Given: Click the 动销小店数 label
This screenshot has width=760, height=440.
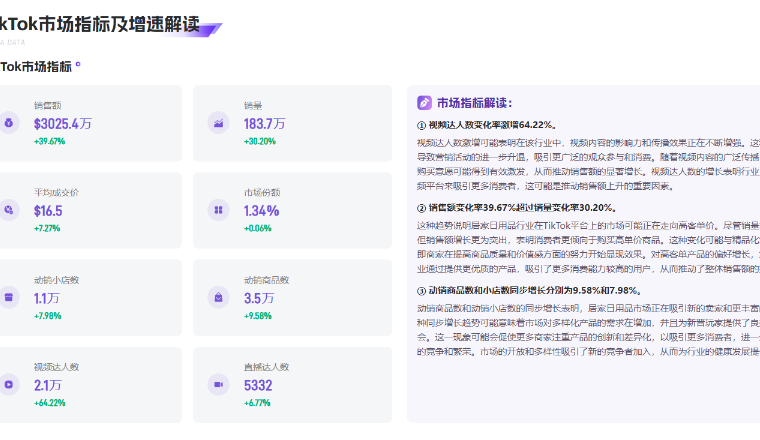Looking at the screenshot, I should pyautogui.click(x=56, y=280).
